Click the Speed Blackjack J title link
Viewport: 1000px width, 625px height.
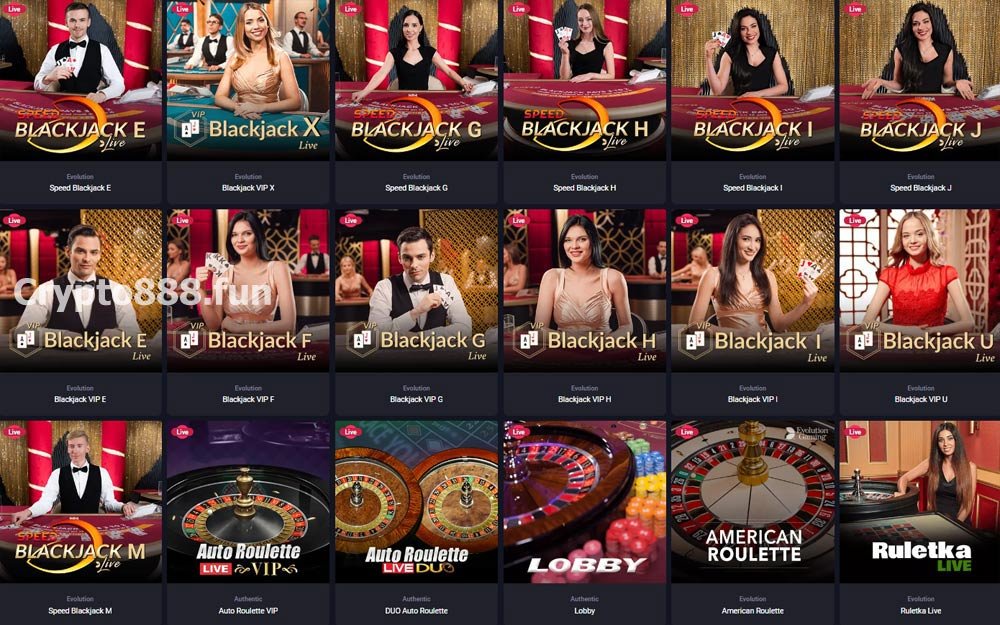tap(921, 188)
